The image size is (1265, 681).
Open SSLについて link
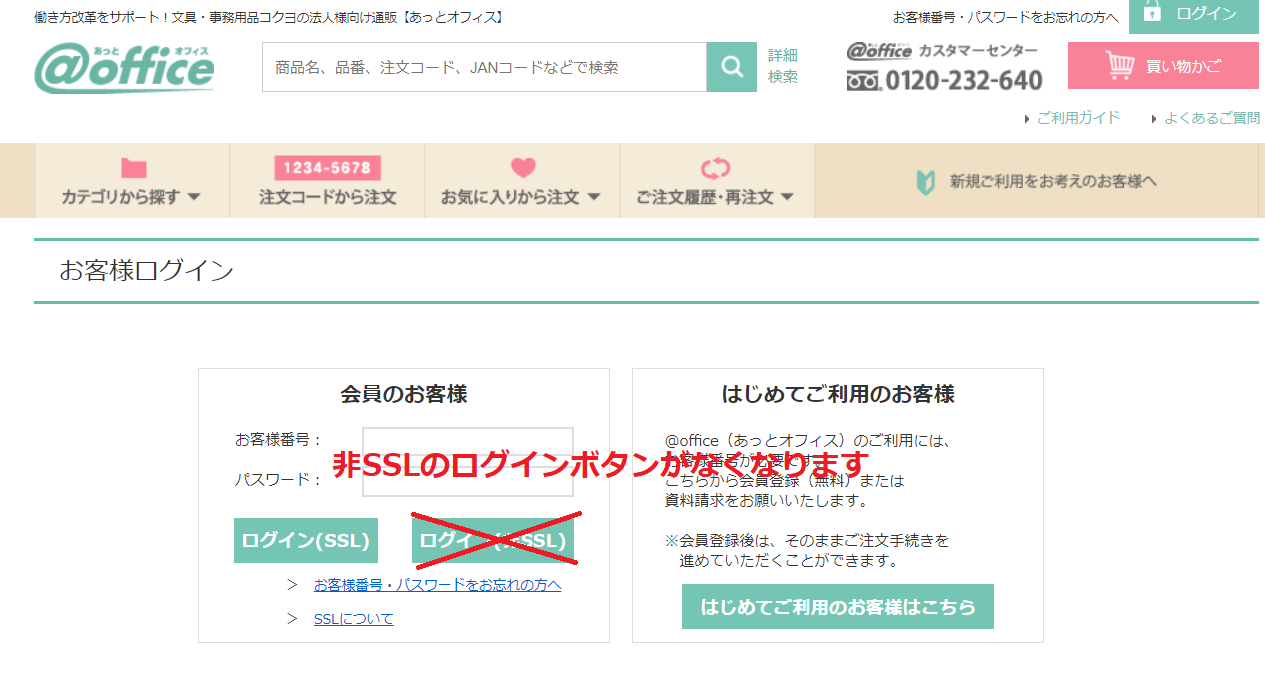coord(353,618)
